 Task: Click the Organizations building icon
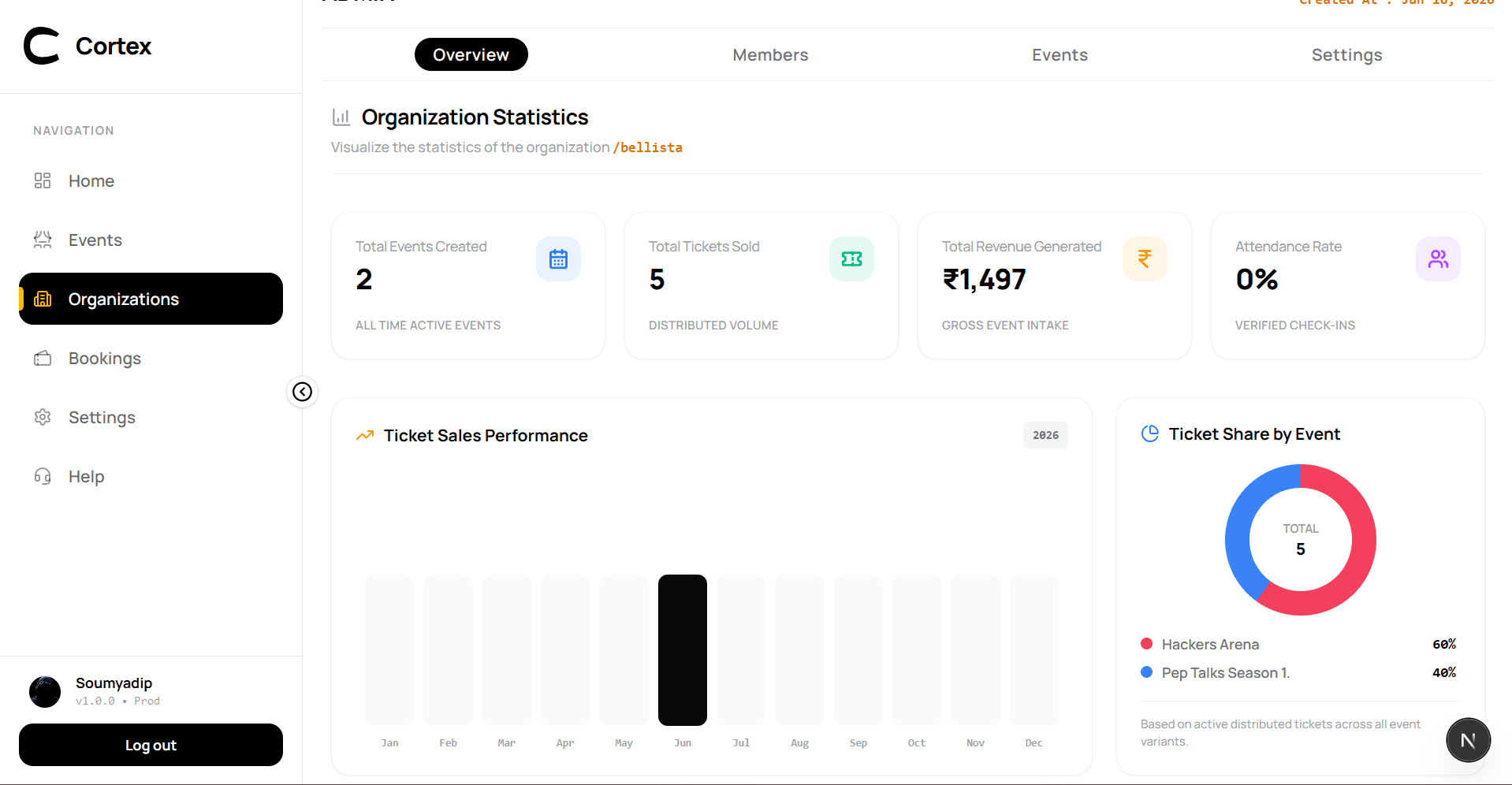click(43, 299)
